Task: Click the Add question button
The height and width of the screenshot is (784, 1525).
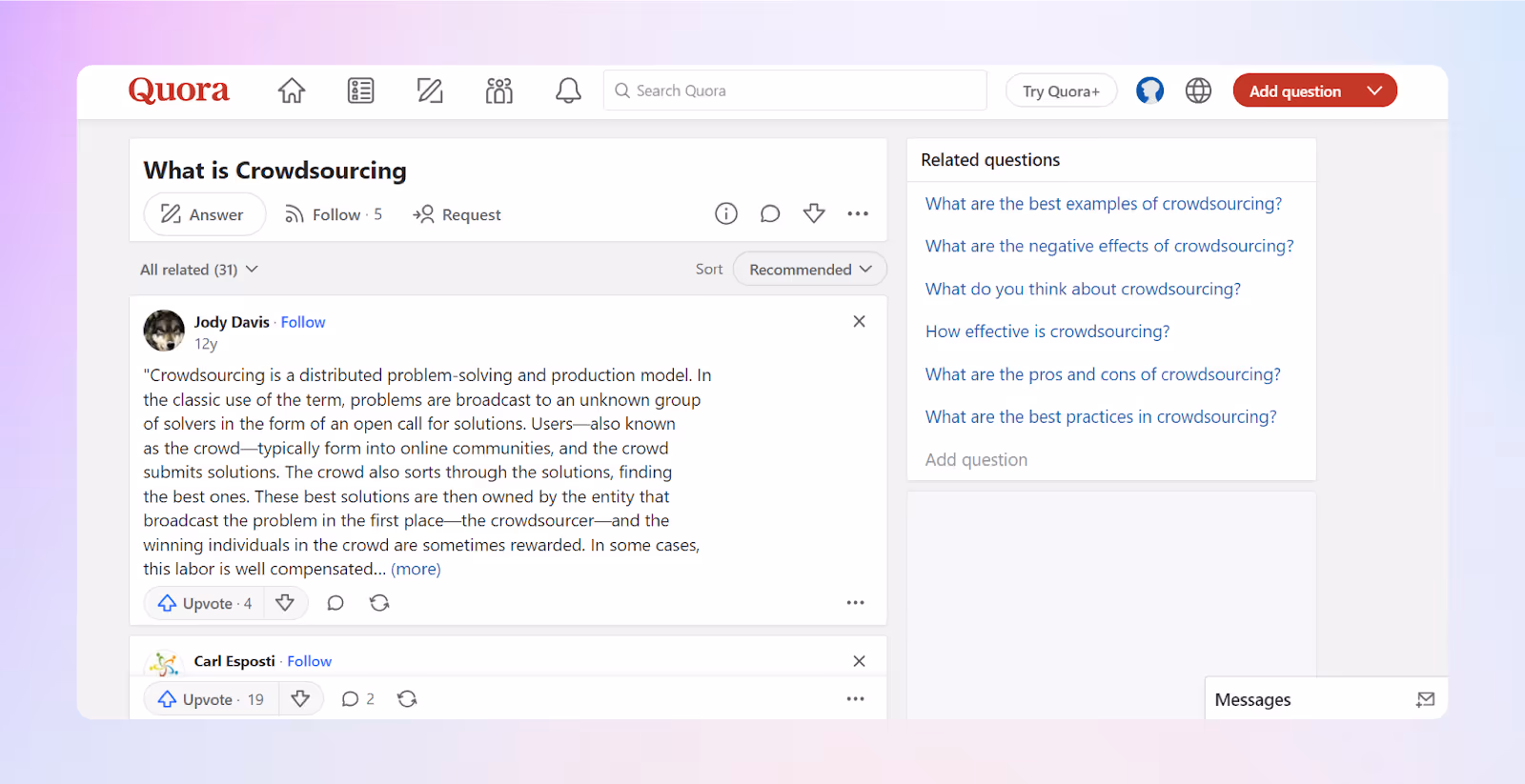Action: click(x=1294, y=90)
